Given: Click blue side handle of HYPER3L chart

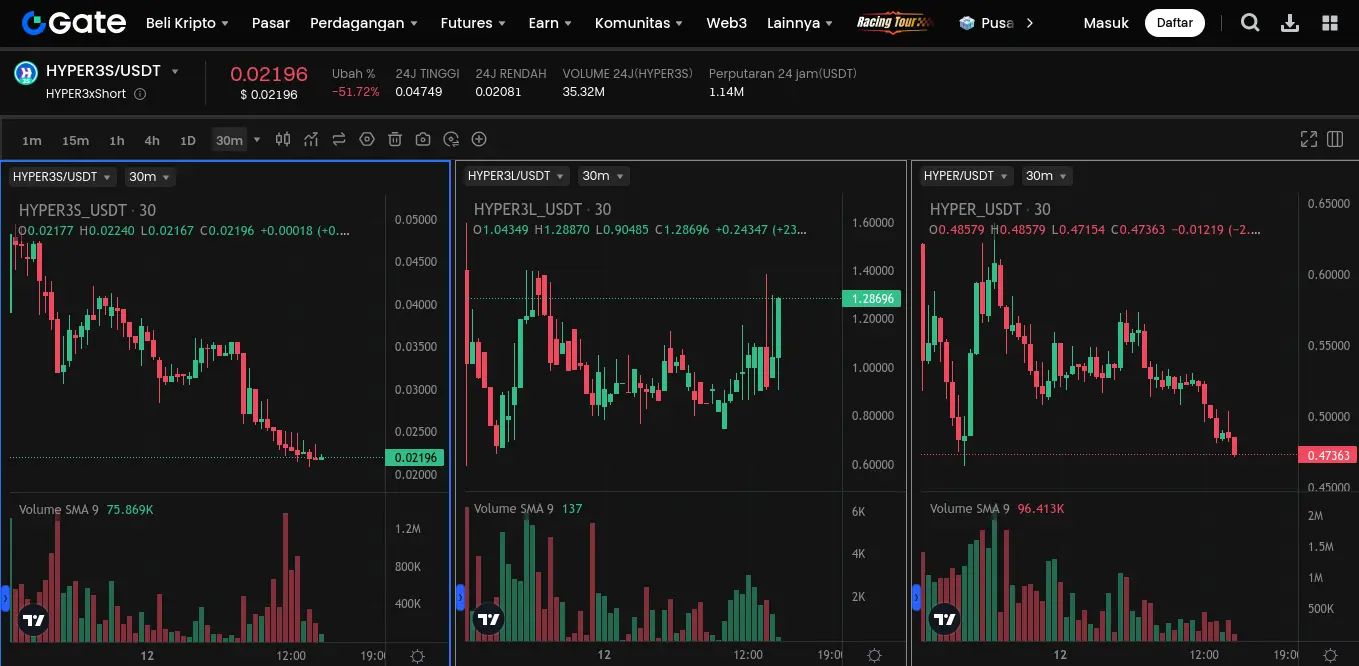Looking at the screenshot, I should coord(460,597).
